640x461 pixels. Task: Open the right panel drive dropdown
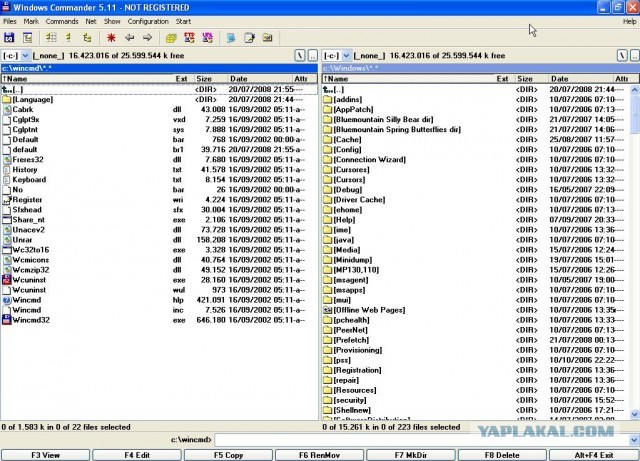346,56
